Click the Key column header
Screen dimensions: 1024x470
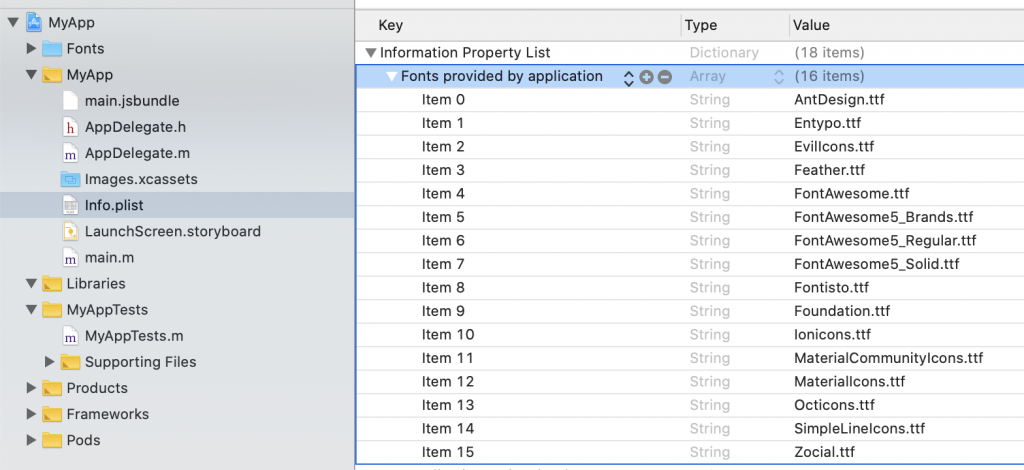pos(391,25)
